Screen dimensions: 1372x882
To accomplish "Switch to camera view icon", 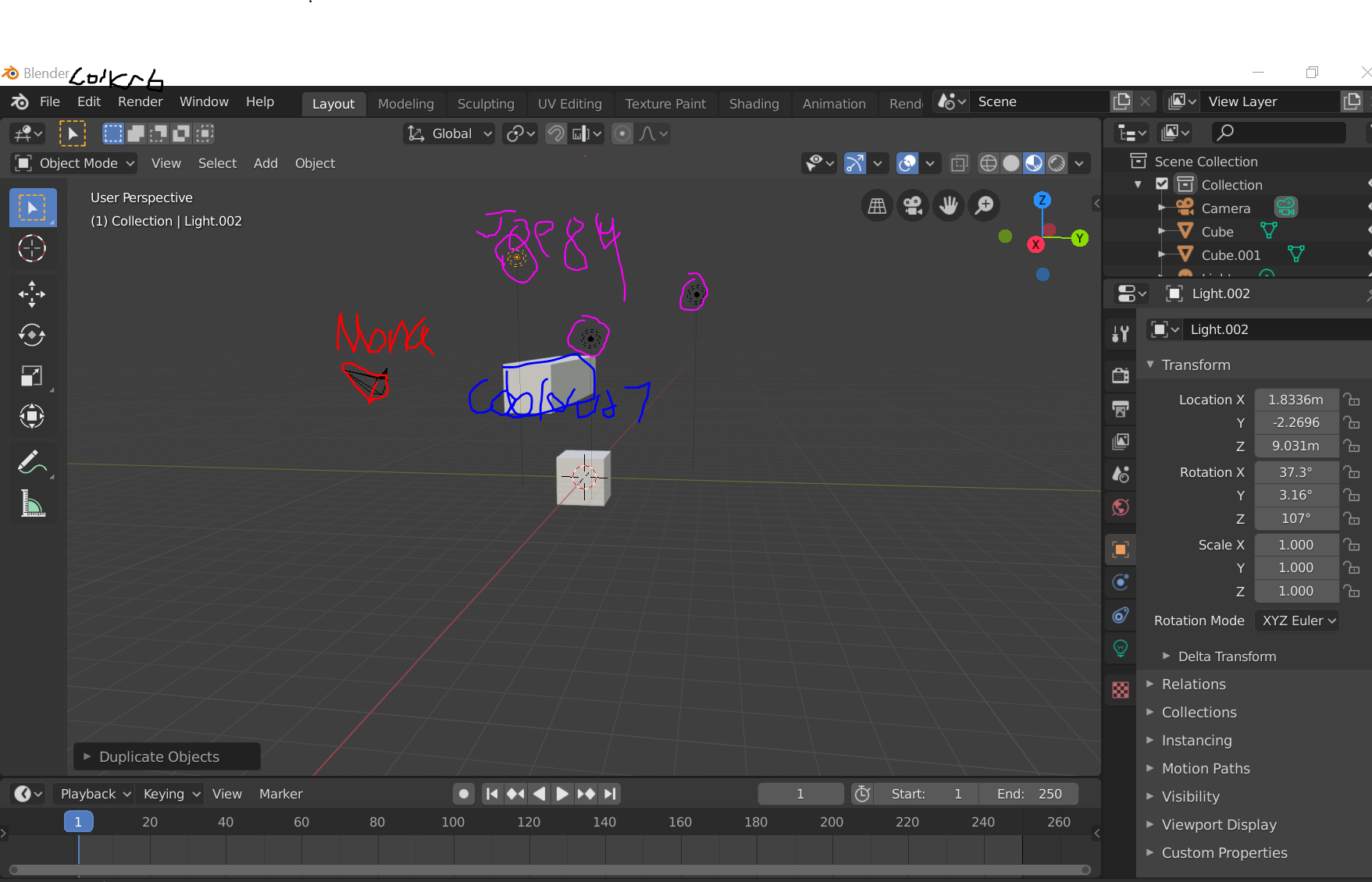I will coord(913,206).
